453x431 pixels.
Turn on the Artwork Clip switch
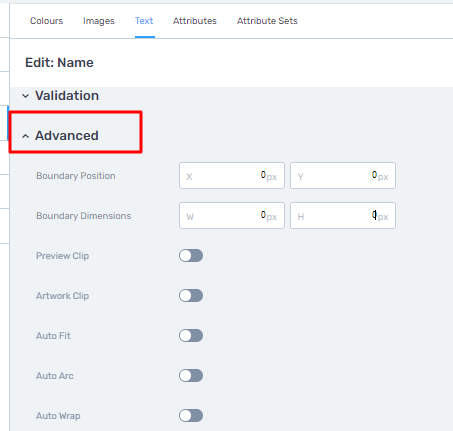[x=191, y=296]
